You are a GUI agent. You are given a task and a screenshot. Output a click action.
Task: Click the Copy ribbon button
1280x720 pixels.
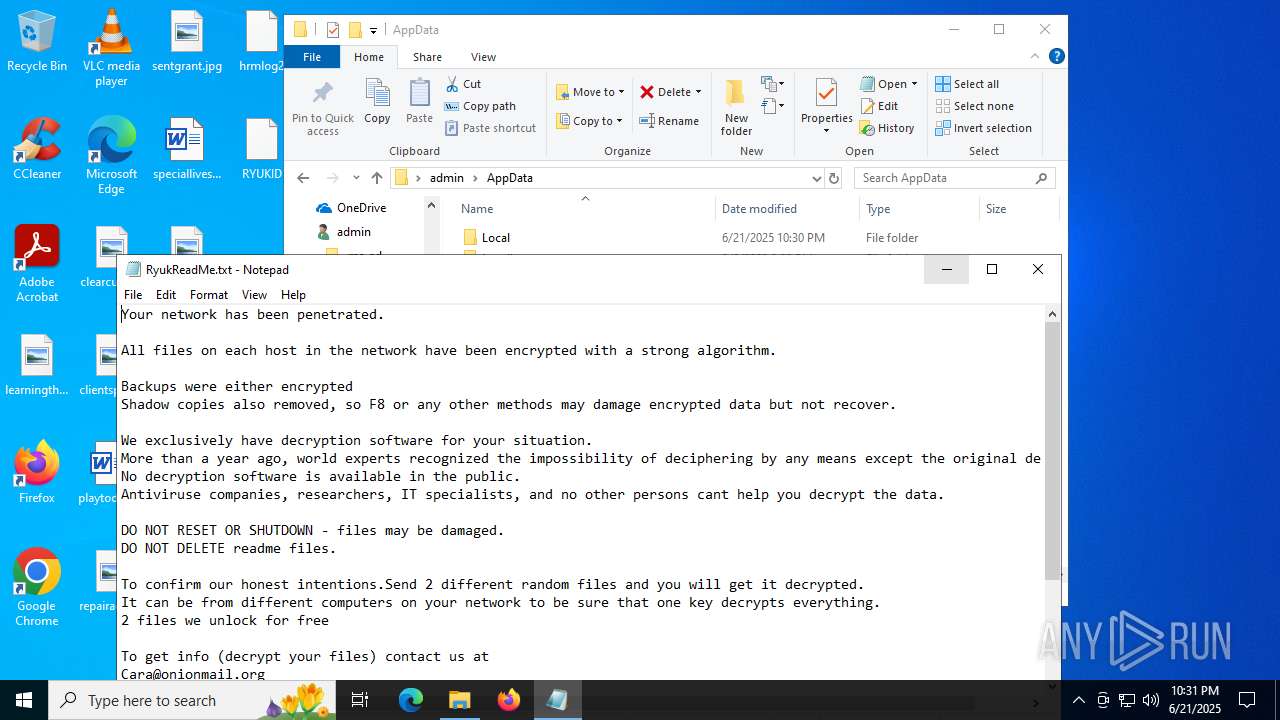click(377, 102)
